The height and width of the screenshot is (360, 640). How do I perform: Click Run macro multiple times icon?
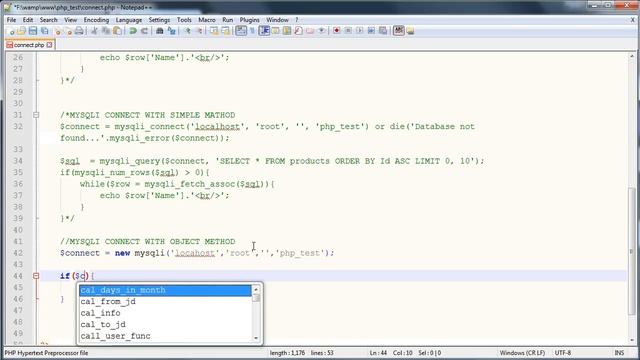pyautogui.click(x=371, y=31)
